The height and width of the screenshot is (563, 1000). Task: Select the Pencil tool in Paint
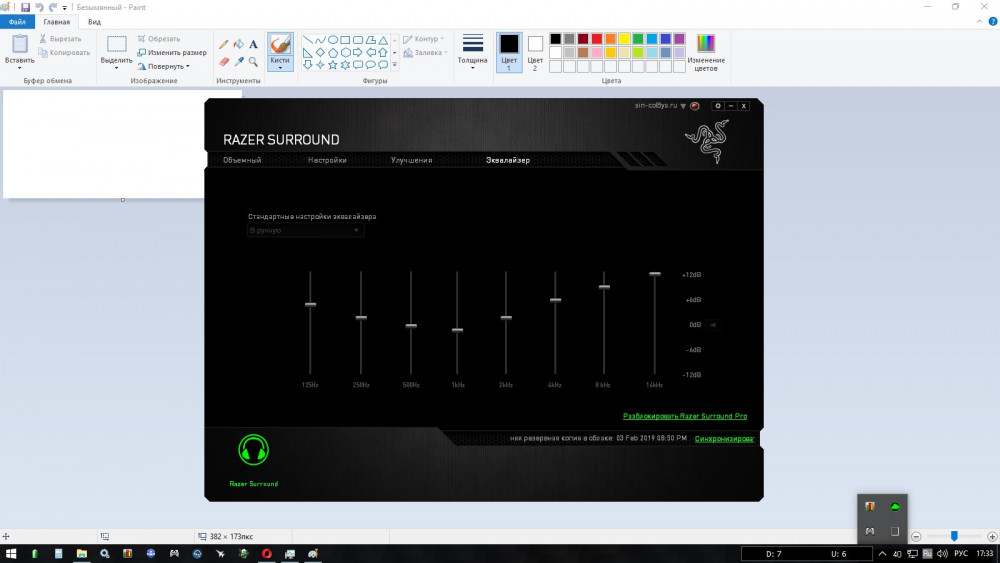(224, 44)
